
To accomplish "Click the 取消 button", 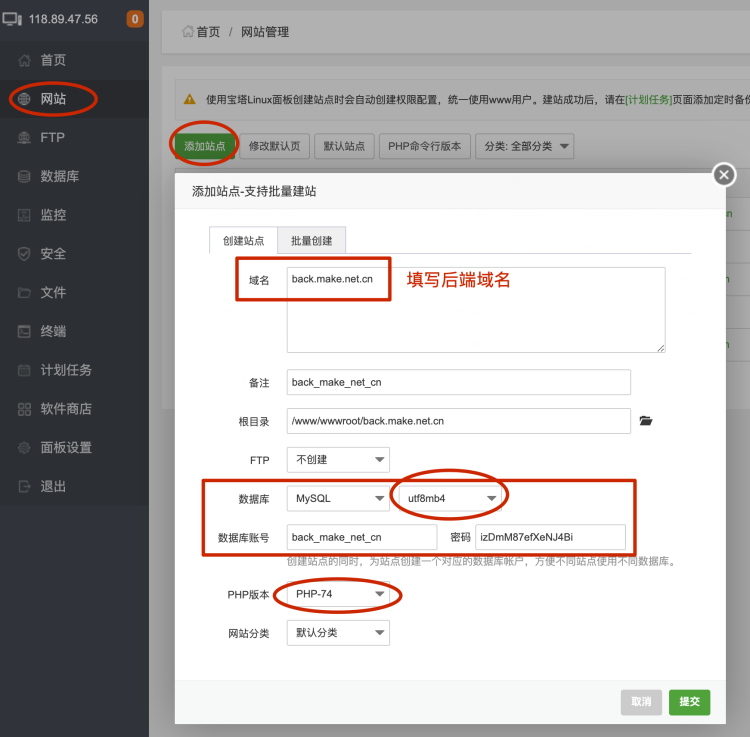I will tap(641, 702).
